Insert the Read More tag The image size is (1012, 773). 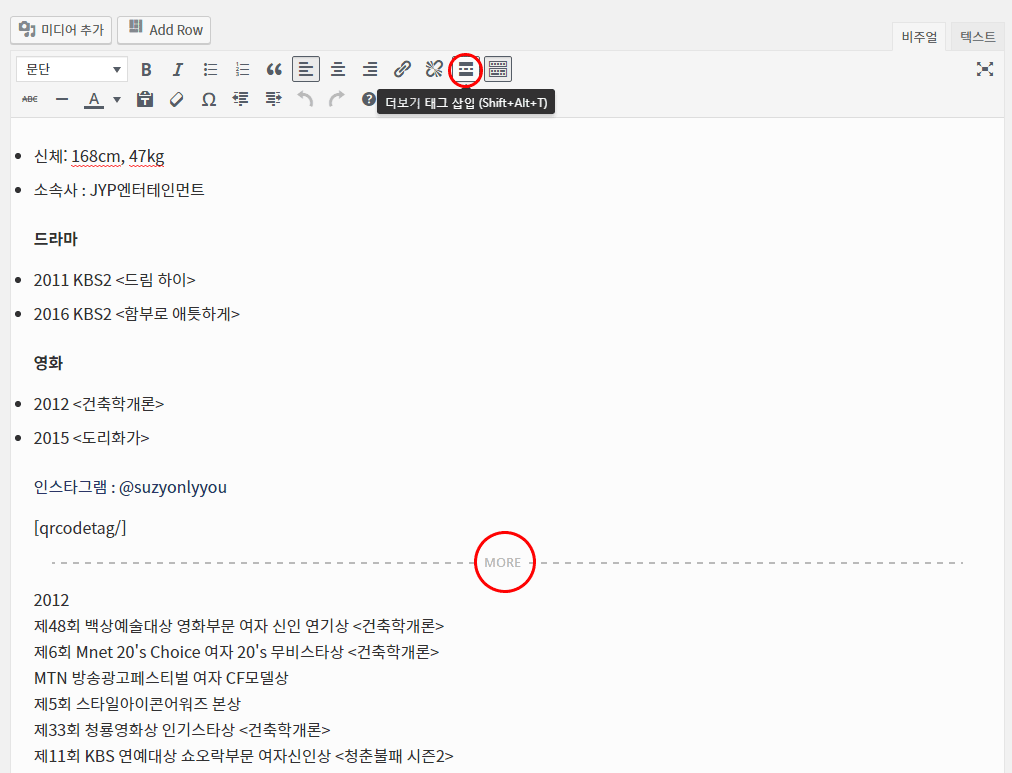(x=466, y=69)
